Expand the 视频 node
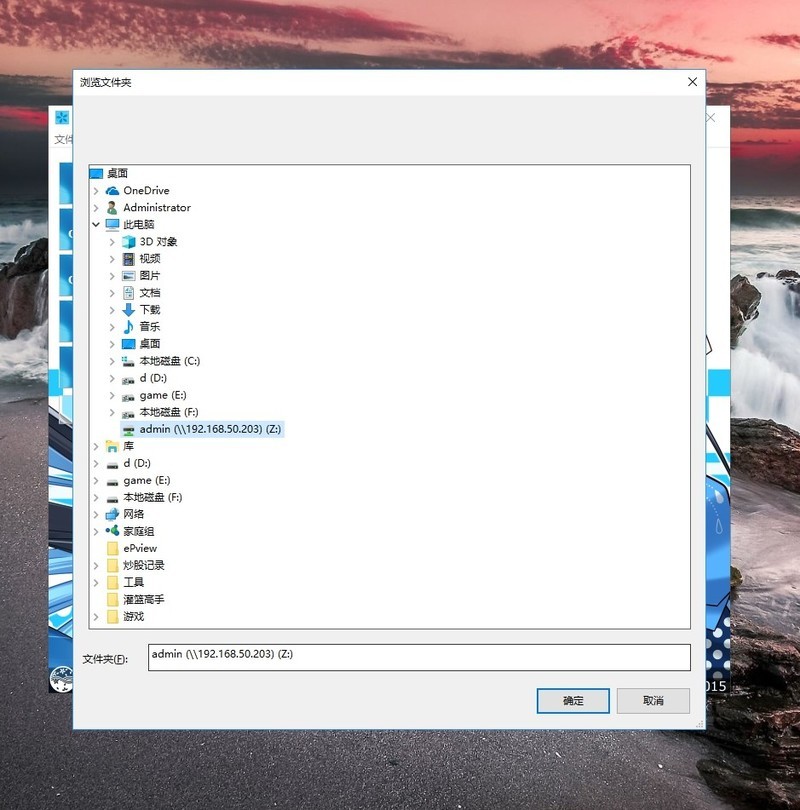This screenshot has height=810, width=800. (x=112, y=259)
